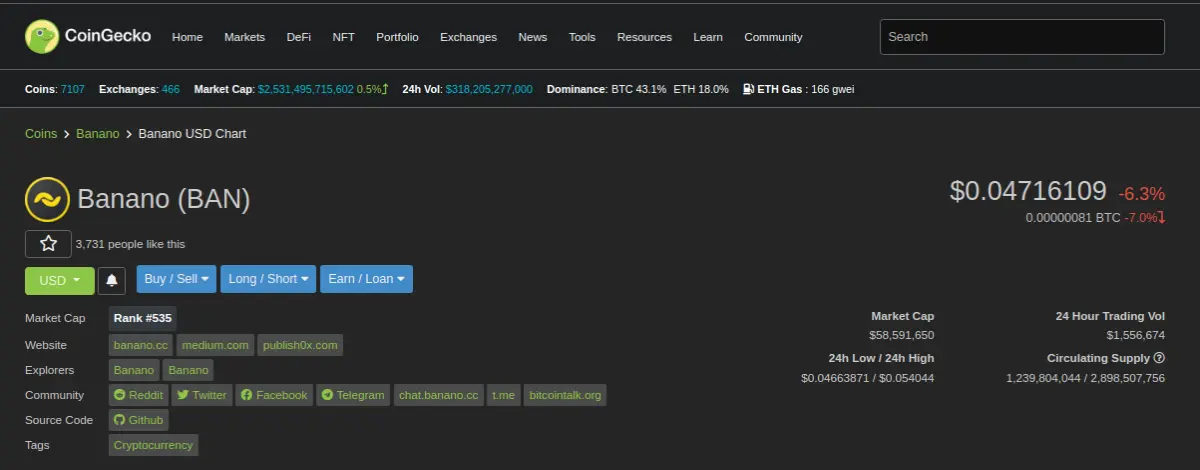Open the Community menu item
Viewport: 1200px width, 470px height.
[773, 37]
